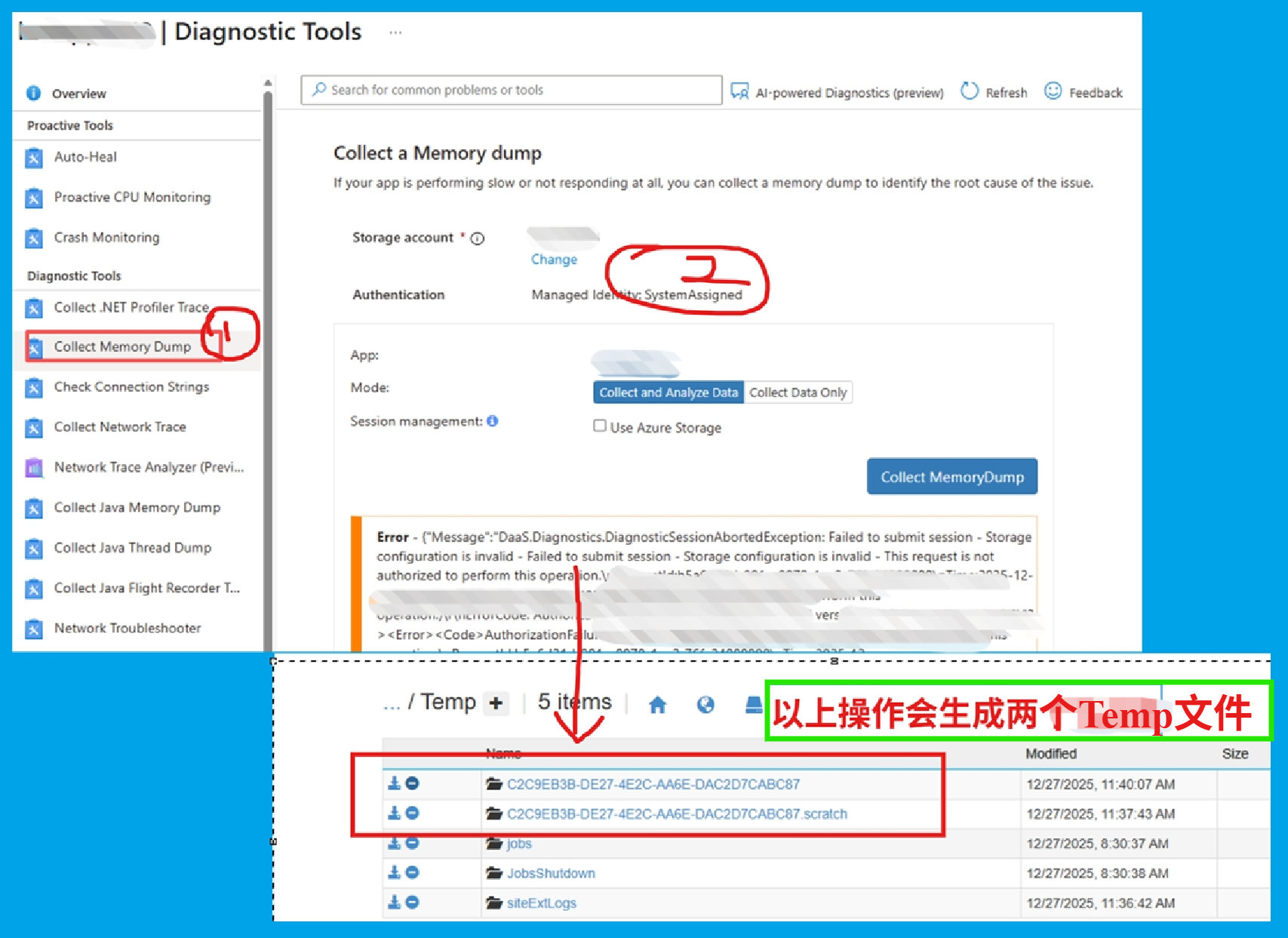The height and width of the screenshot is (938, 1288).
Task: Click the Change storage account link
Action: tap(553, 259)
